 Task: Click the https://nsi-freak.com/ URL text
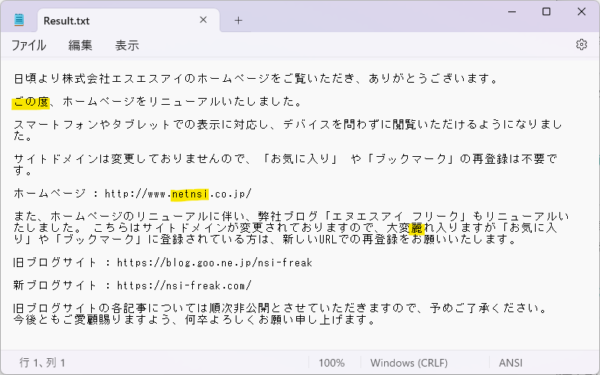(184, 285)
